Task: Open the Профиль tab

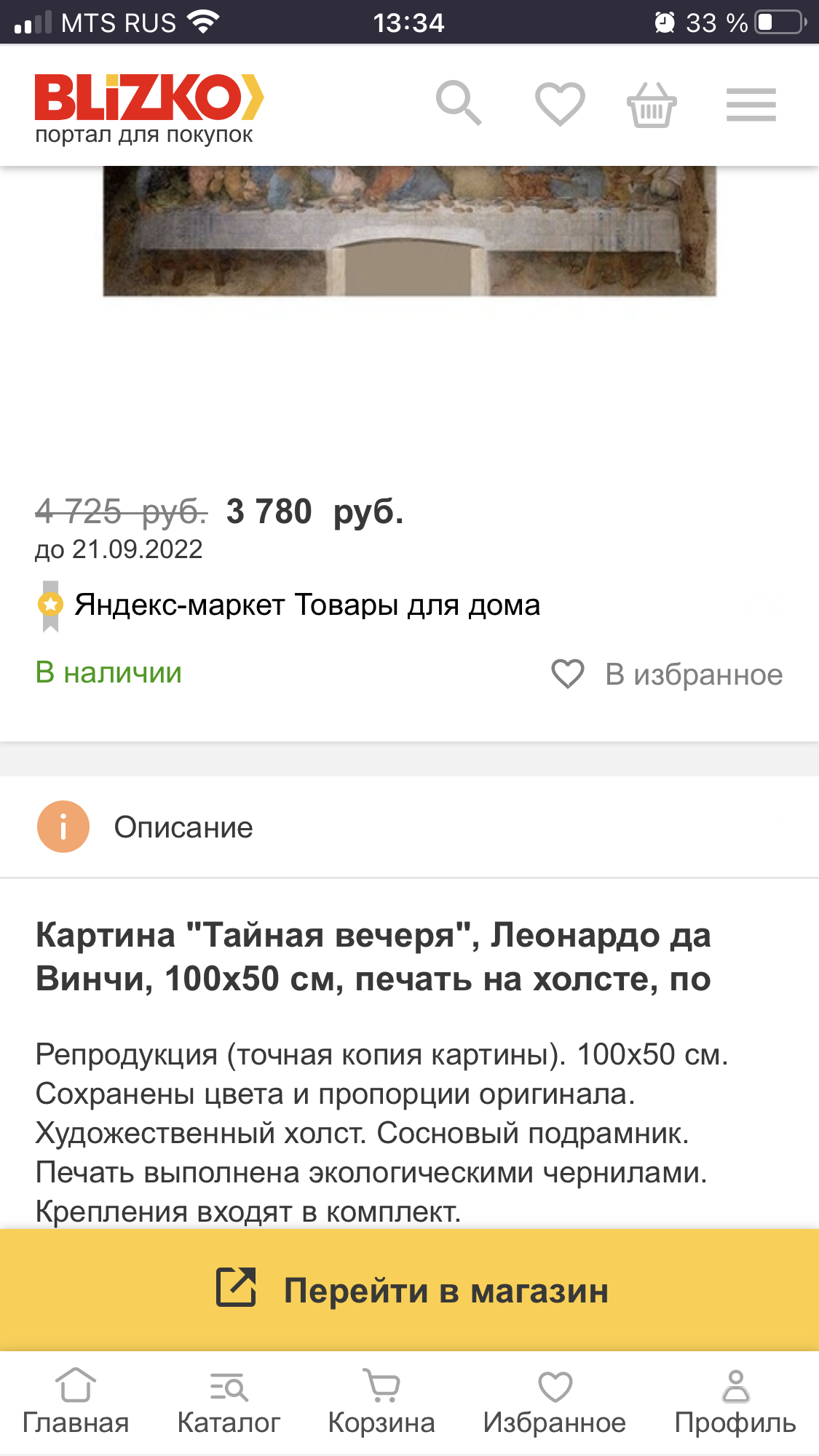Action: pyautogui.click(x=735, y=1402)
